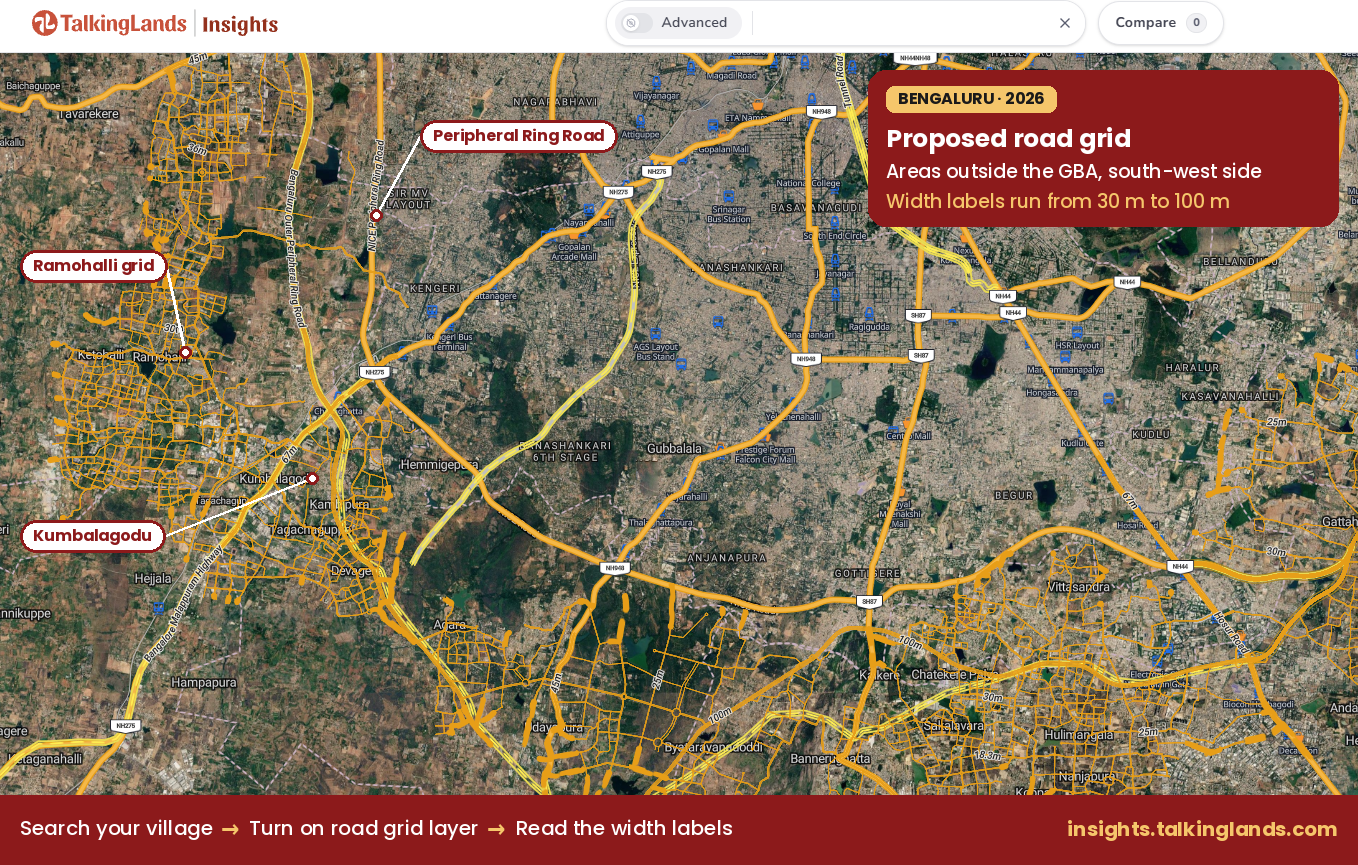
Task: Click the Gubbalala map label
Action: pos(675,449)
